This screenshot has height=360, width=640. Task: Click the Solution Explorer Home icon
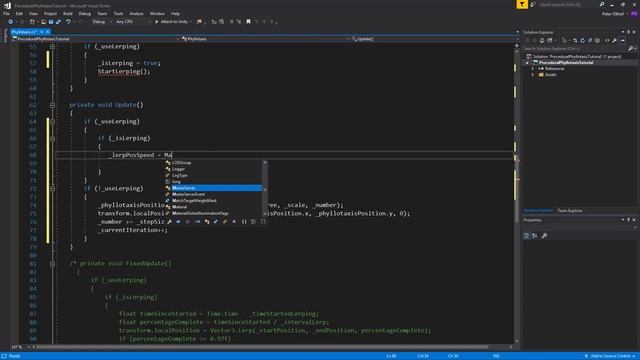click(x=542, y=40)
